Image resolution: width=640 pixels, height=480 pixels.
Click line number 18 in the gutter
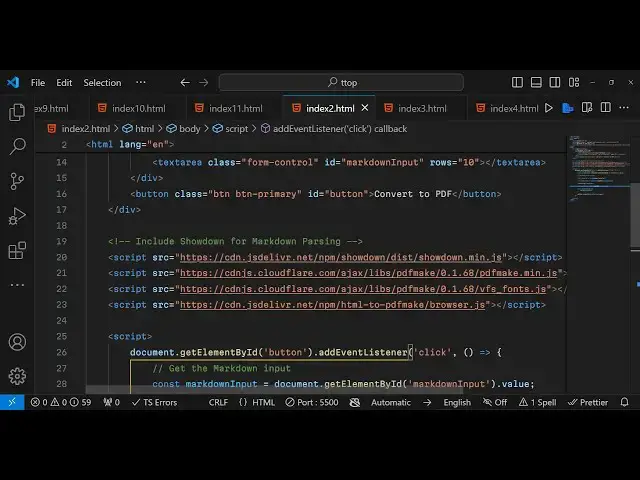pos(62,225)
